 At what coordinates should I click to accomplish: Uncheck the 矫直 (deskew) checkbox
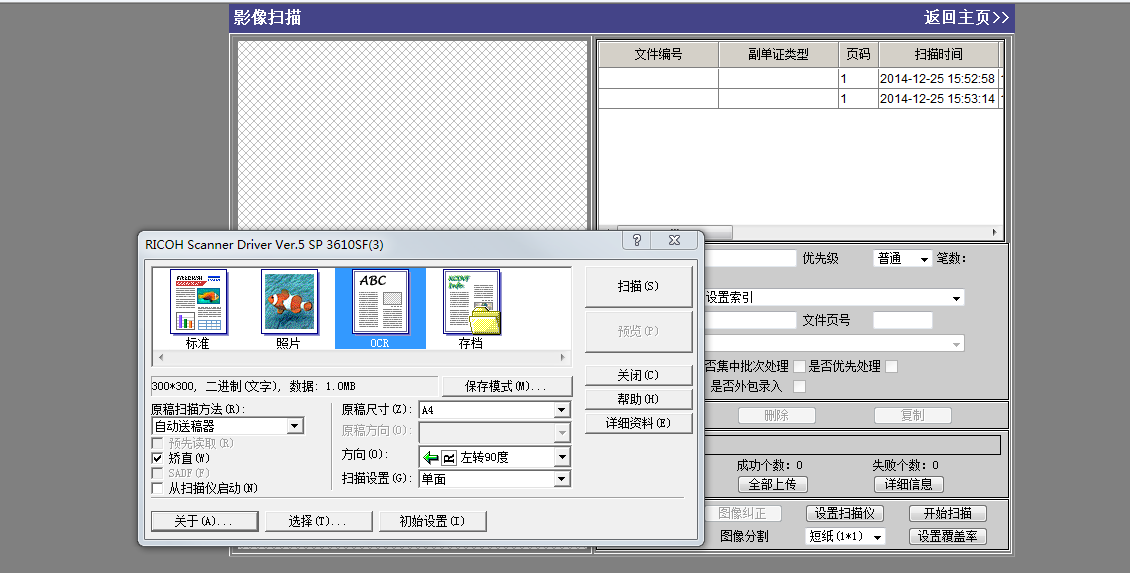[x=157, y=458]
